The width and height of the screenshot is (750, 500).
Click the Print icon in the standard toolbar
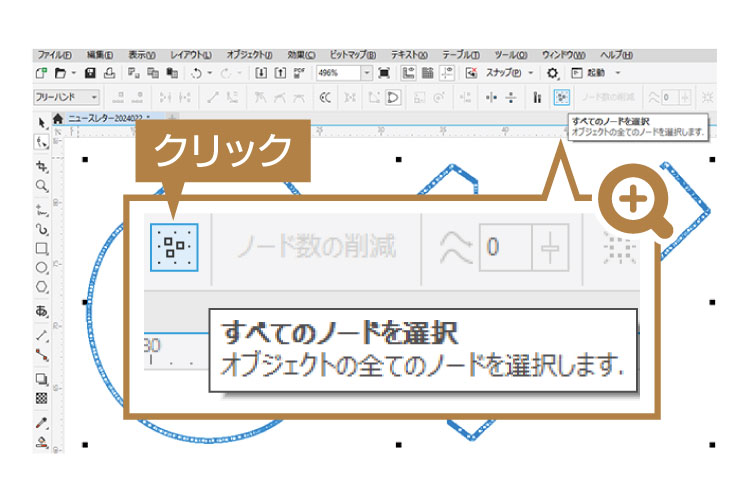pos(108,73)
